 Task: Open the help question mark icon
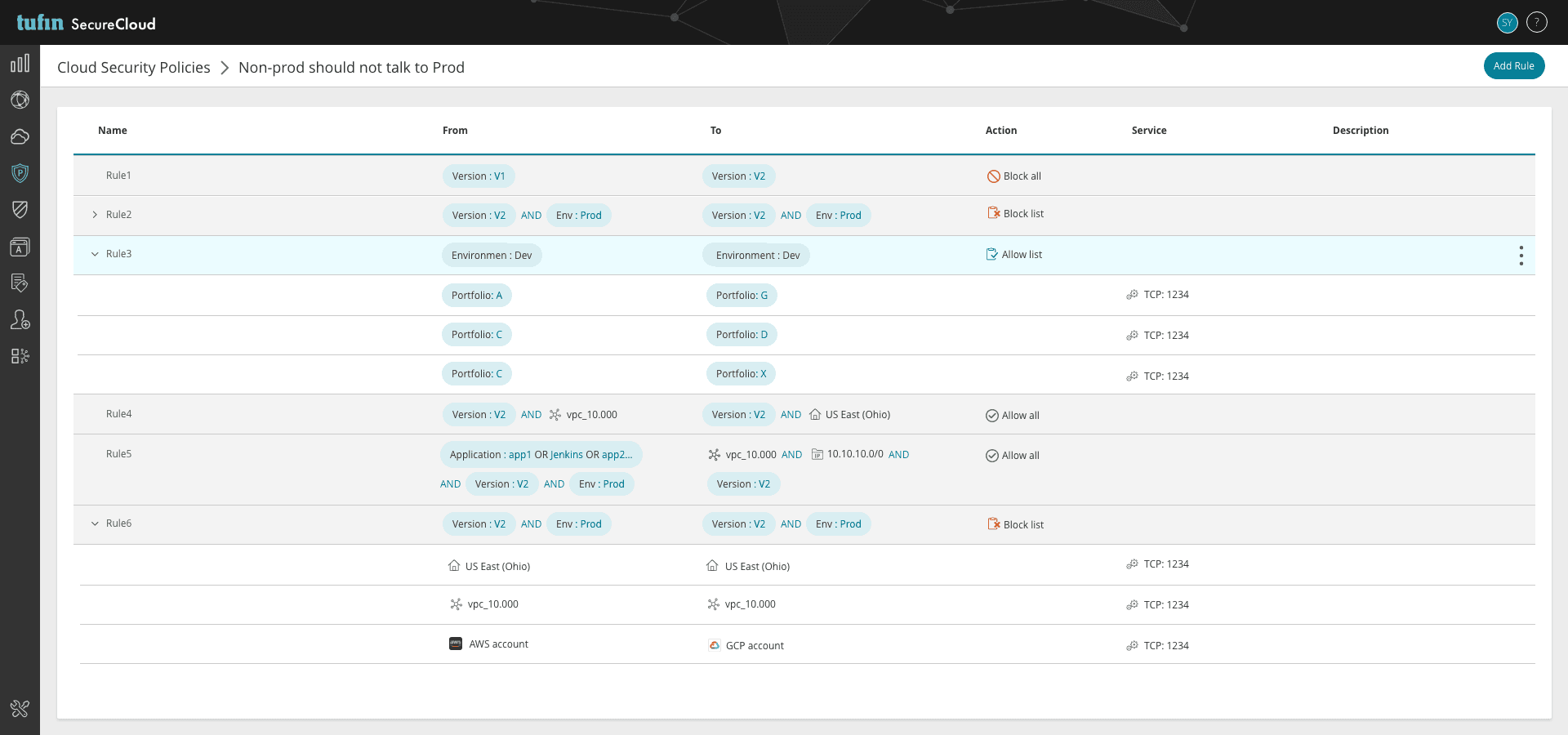pos(1537,23)
